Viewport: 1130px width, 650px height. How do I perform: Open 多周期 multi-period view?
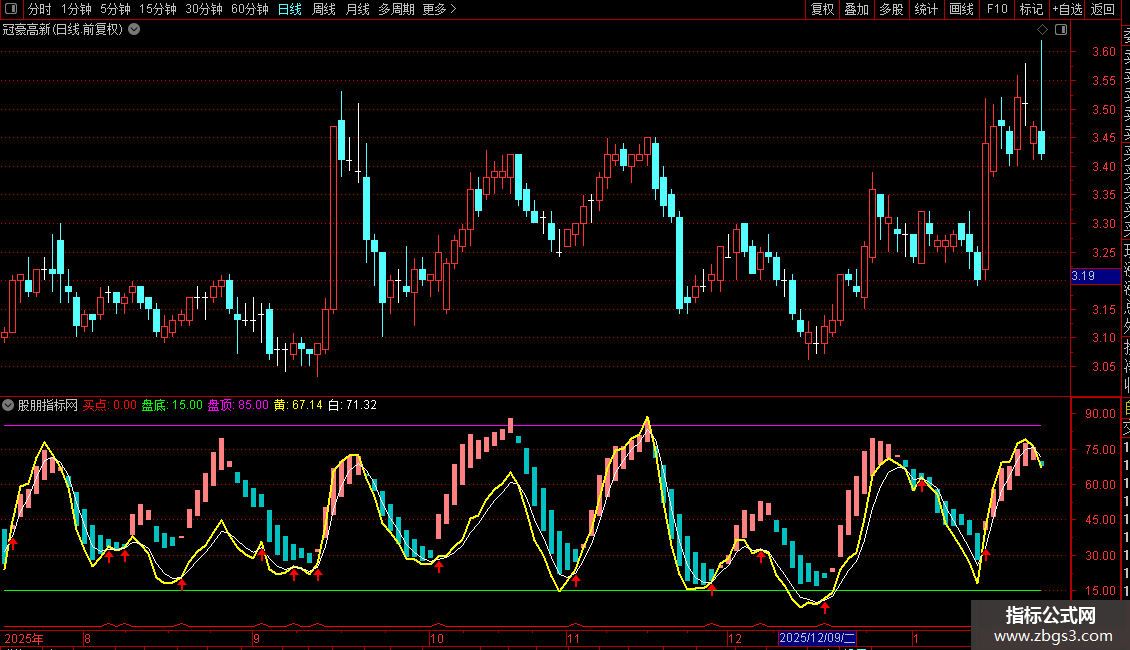tap(396, 9)
